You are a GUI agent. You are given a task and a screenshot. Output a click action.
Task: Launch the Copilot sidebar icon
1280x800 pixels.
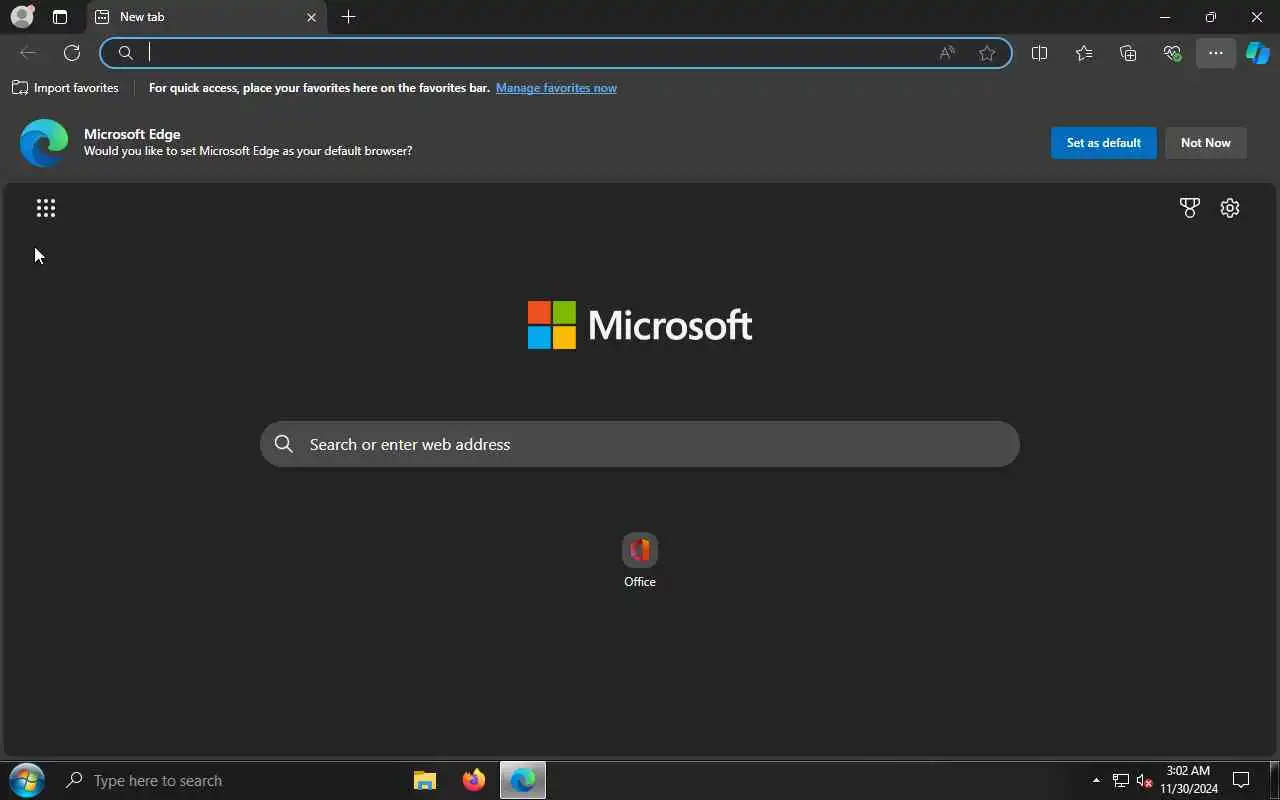1258,53
